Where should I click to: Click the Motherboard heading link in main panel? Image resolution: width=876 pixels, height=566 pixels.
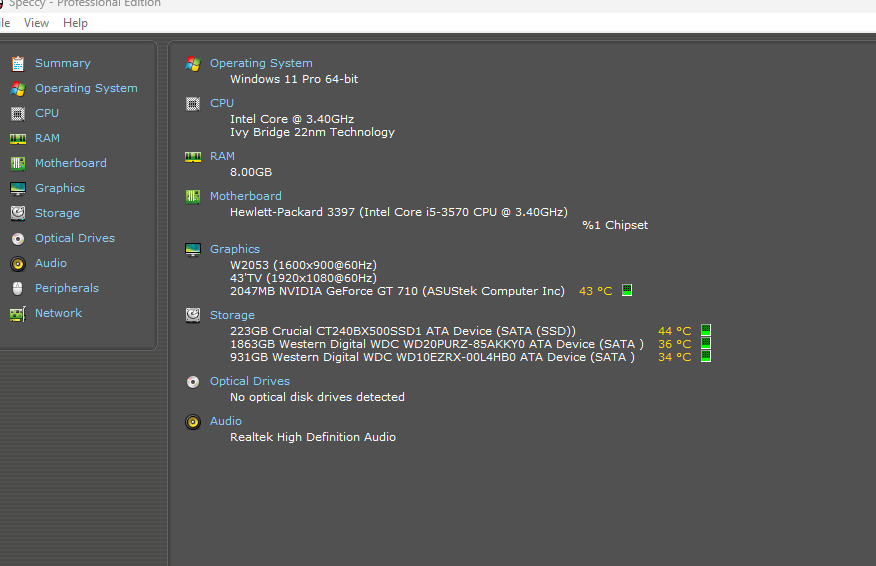point(246,196)
